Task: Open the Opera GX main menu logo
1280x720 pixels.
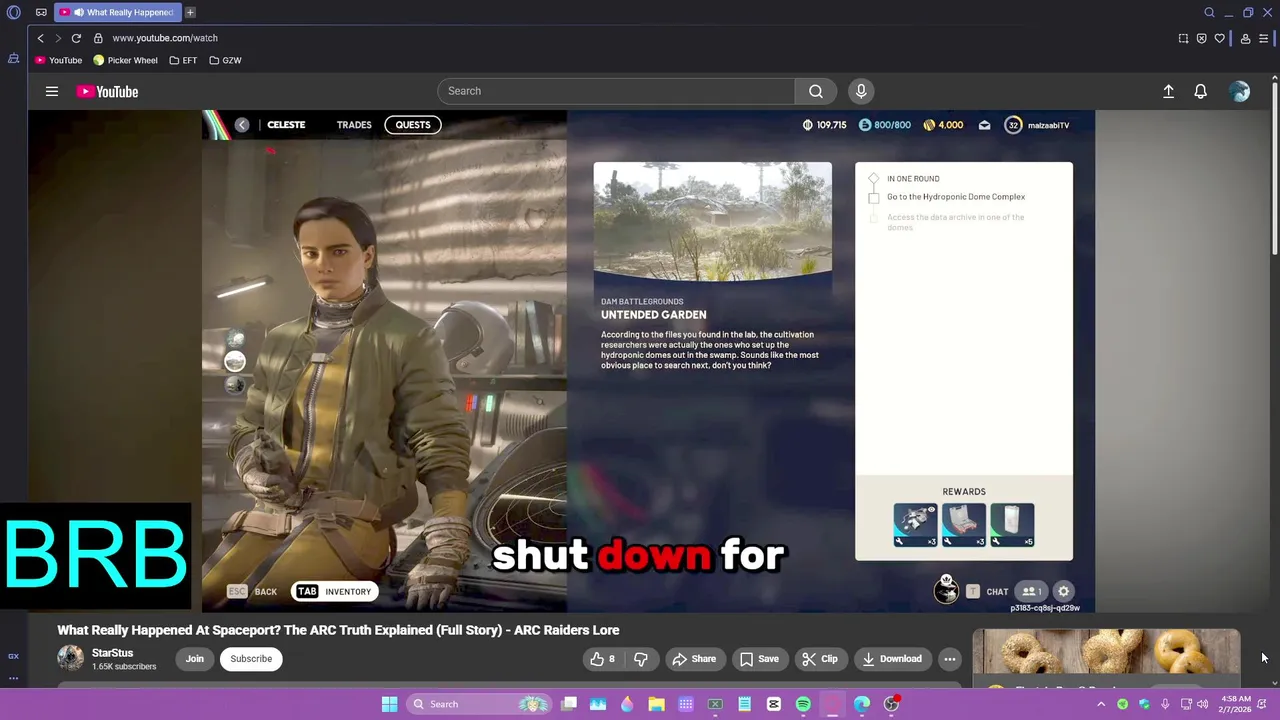Action: (x=14, y=12)
